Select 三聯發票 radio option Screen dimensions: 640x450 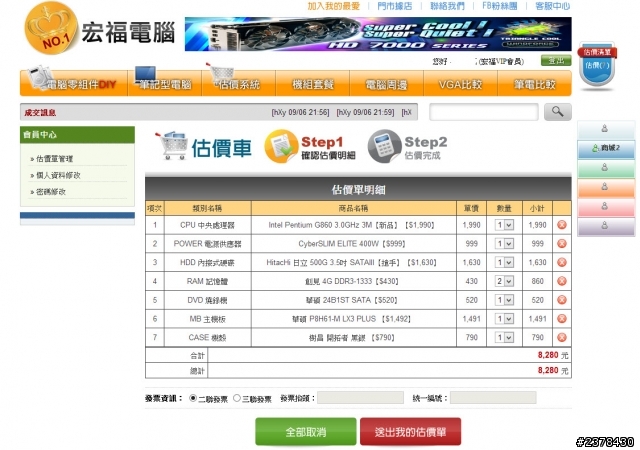tap(237, 398)
